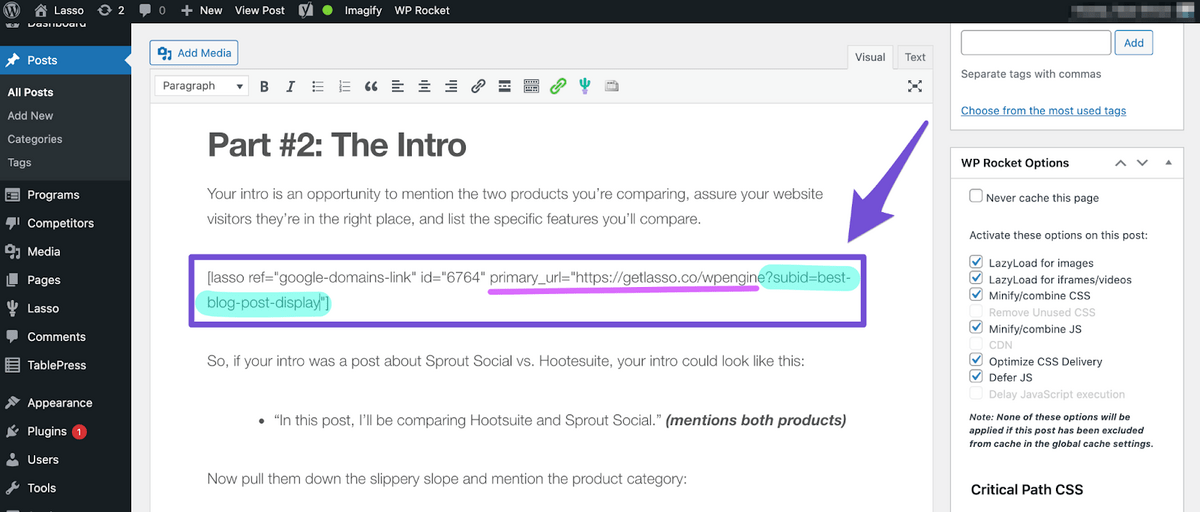
Task: Insert a numbered list
Action: [345, 86]
